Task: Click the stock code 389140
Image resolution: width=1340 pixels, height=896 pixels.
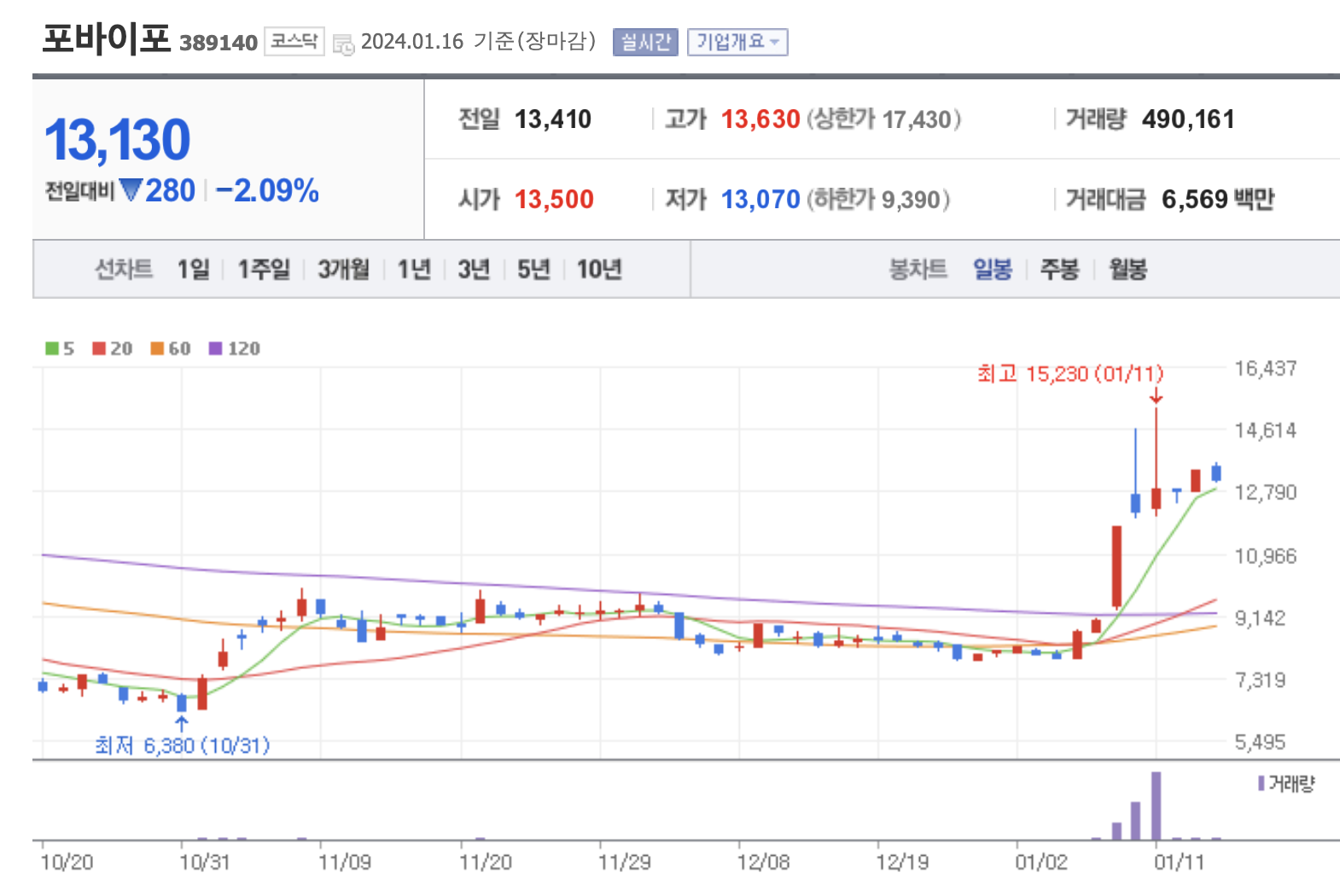Action: [218, 43]
